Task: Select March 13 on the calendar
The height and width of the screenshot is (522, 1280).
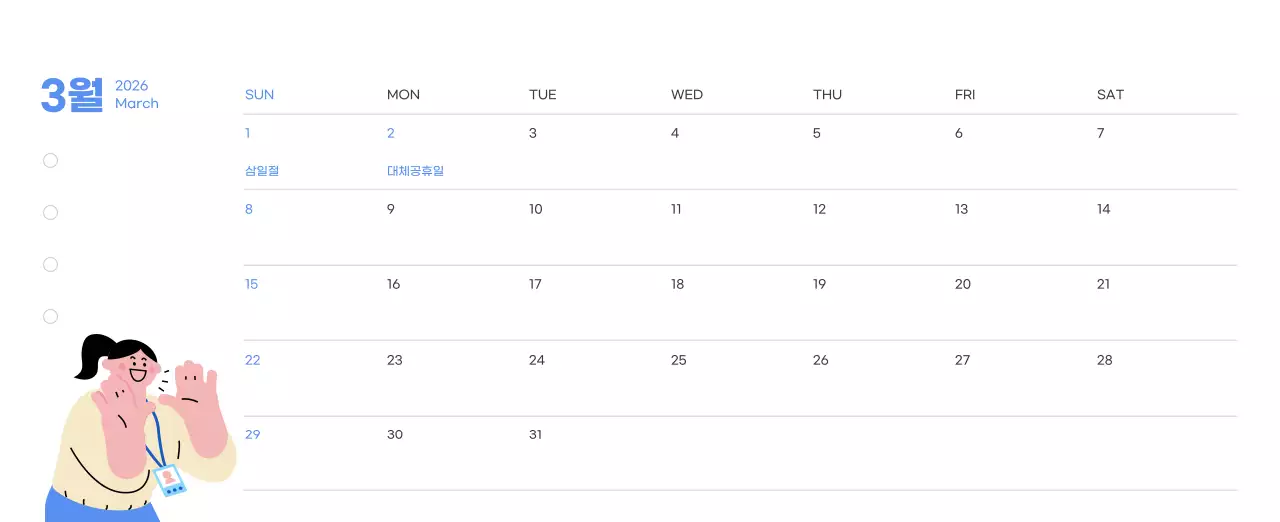Action: [961, 209]
